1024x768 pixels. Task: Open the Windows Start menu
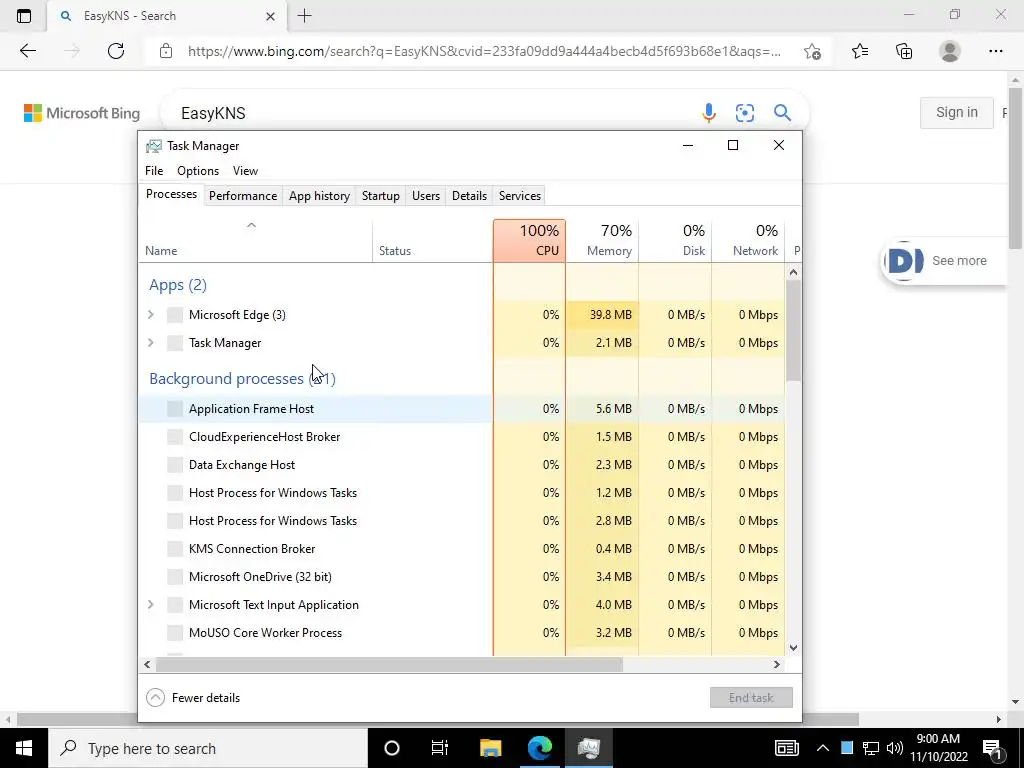point(24,748)
